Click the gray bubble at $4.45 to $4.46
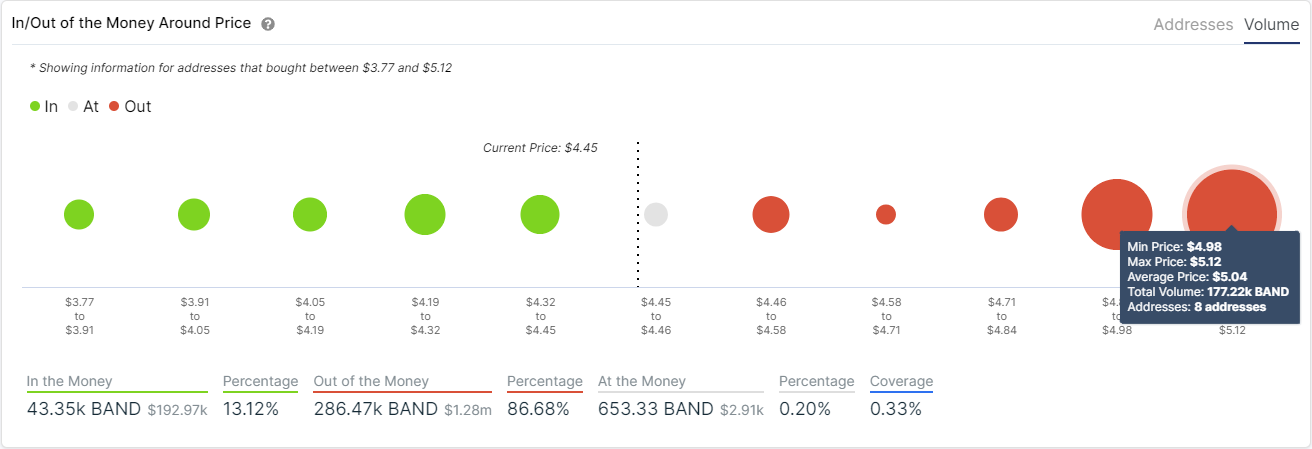The width and height of the screenshot is (1312, 449). [656, 214]
